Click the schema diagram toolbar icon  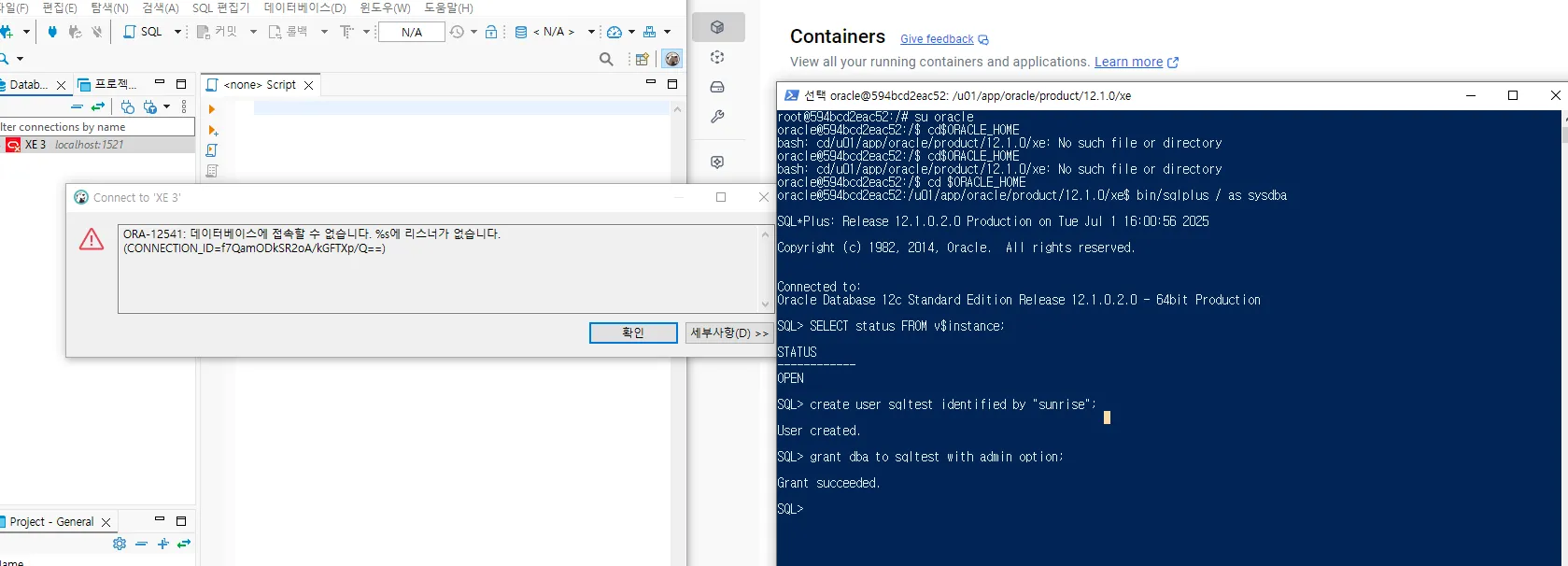tap(650, 32)
